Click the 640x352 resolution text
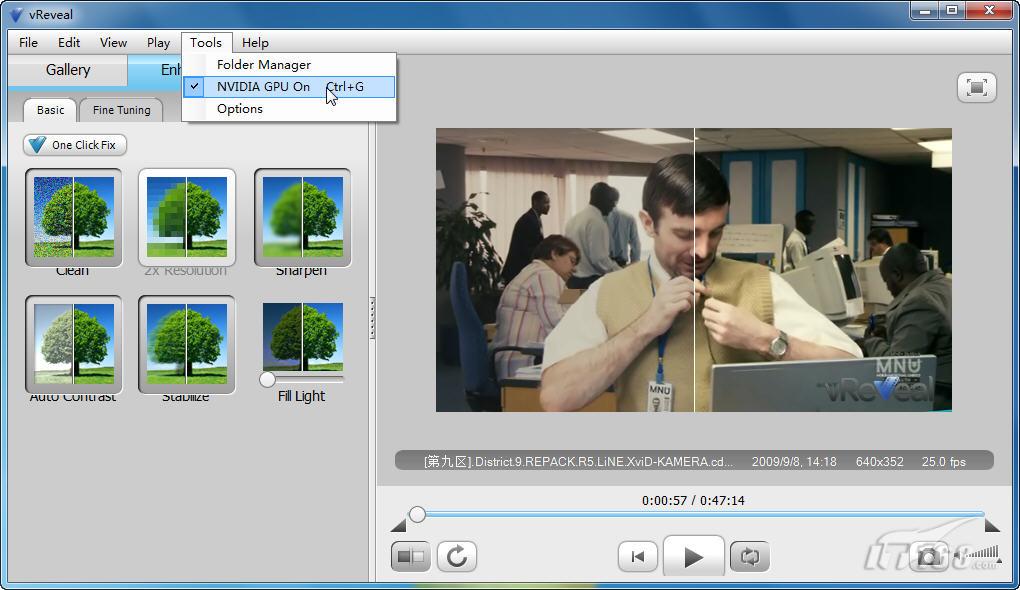The image size is (1020, 590). pyautogui.click(x=879, y=461)
